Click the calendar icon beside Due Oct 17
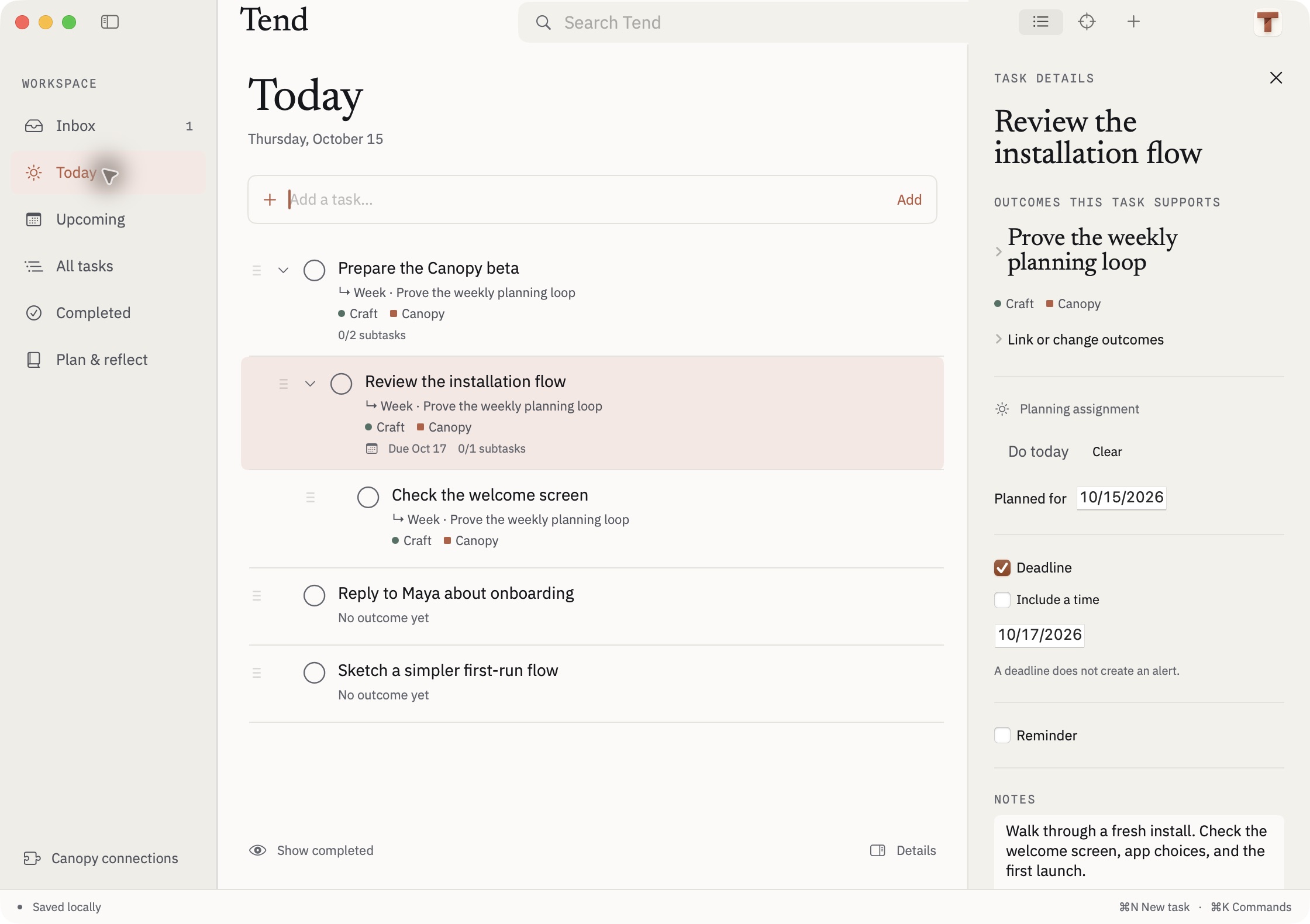The width and height of the screenshot is (1310, 924). click(371, 449)
